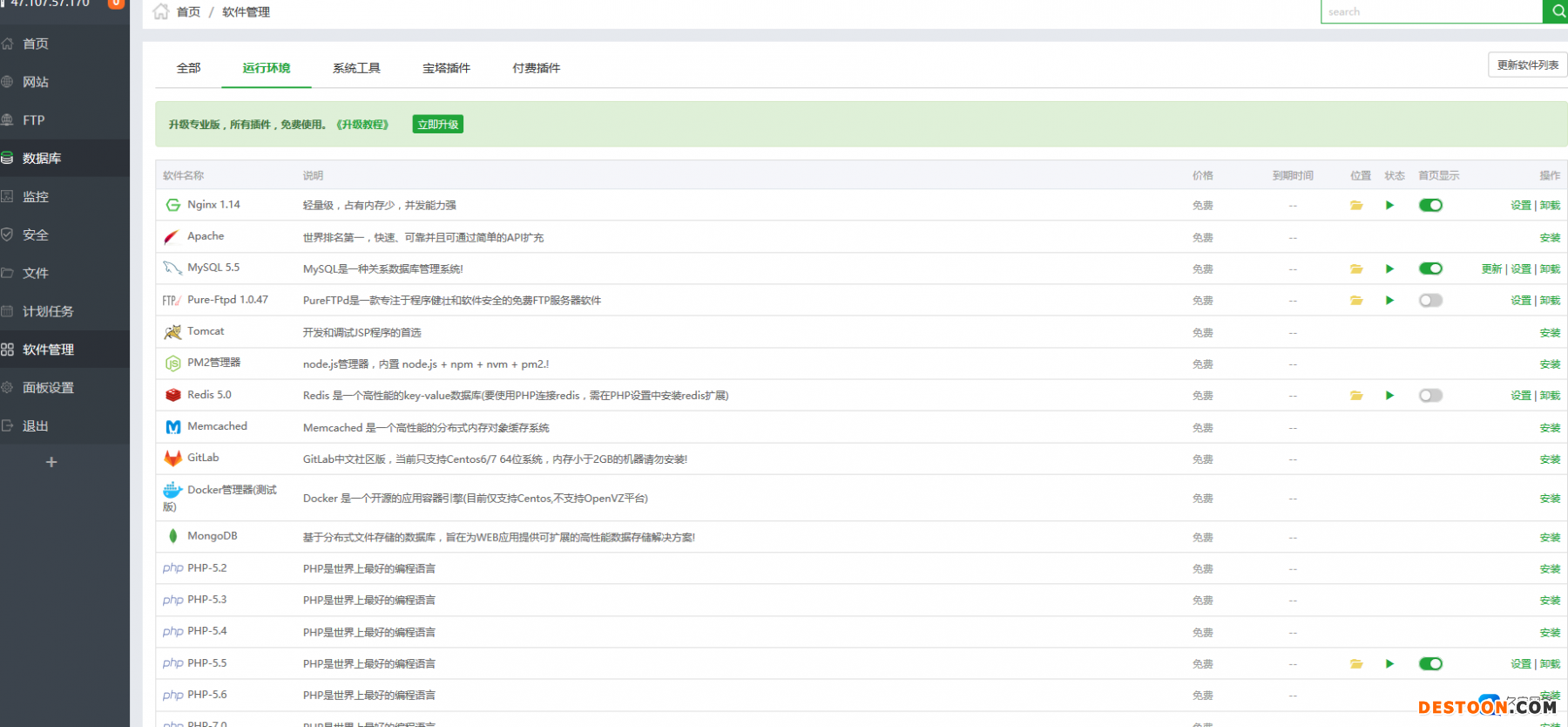Click the 更新软件列表 button
The image size is (1568, 727).
point(1528,65)
